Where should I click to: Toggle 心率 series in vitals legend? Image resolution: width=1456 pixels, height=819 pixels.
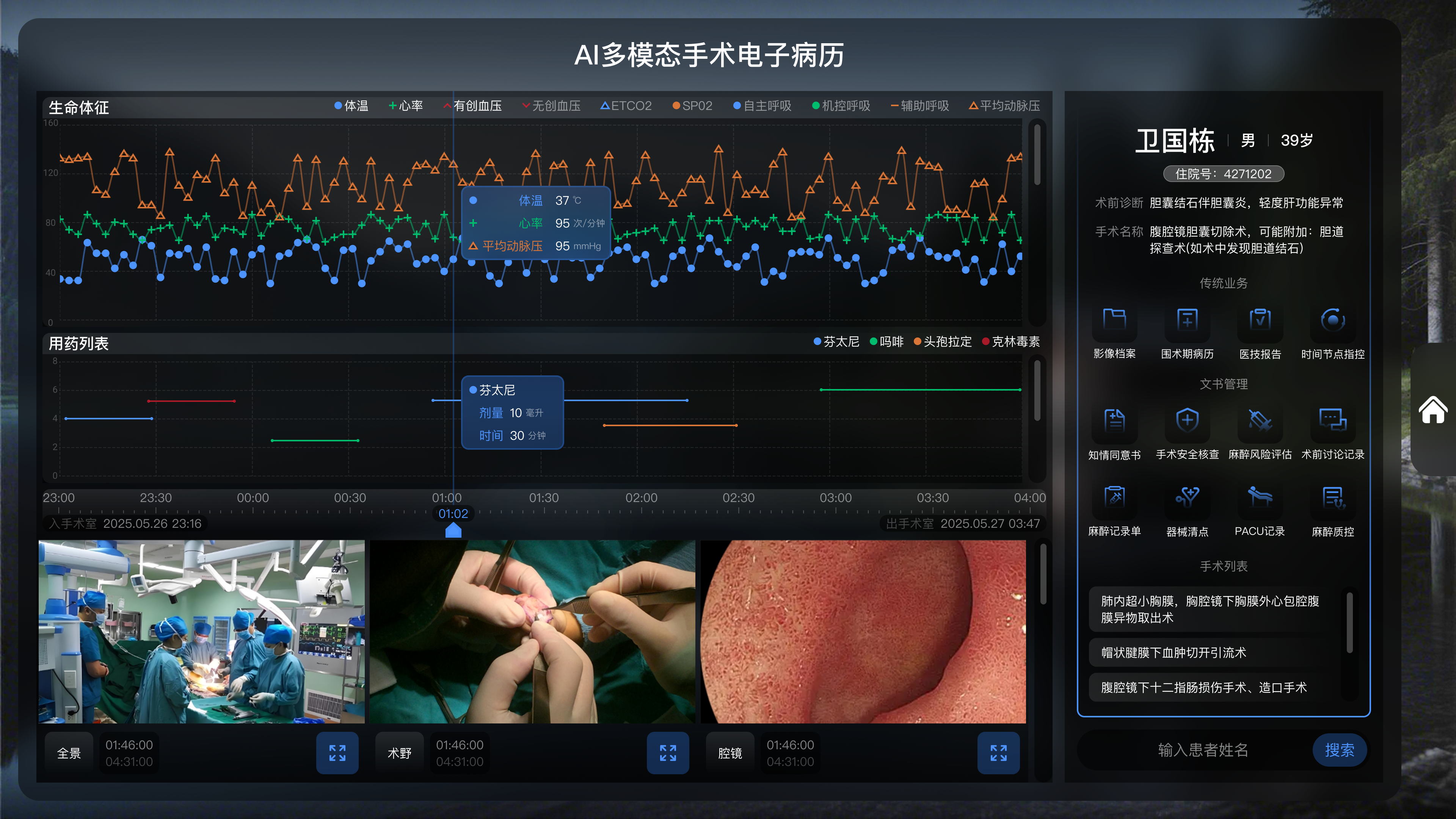[405, 106]
